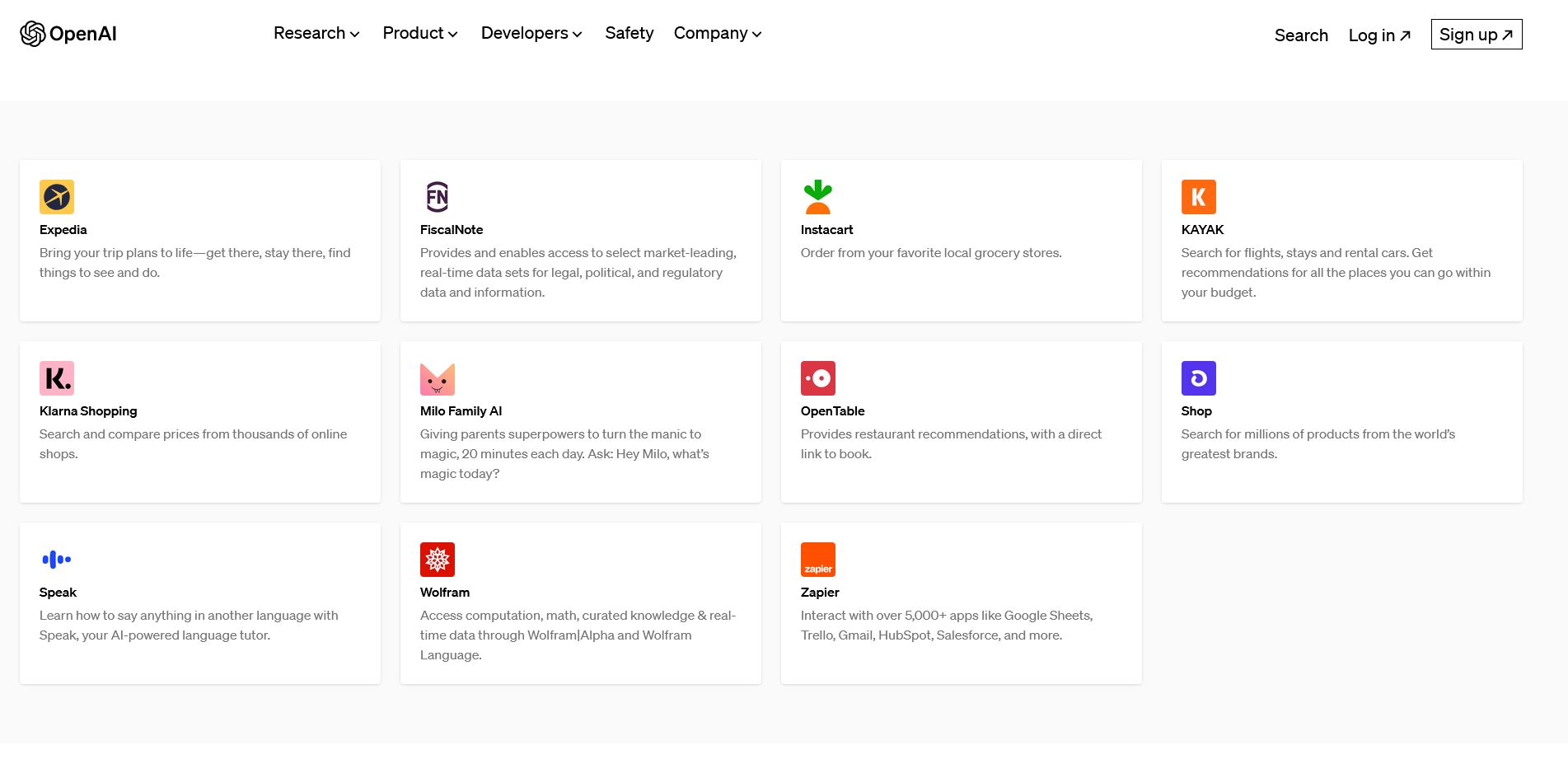Image resolution: width=1568 pixels, height=764 pixels.
Task: Click the FiscalNote description about data sets
Action: point(578,273)
